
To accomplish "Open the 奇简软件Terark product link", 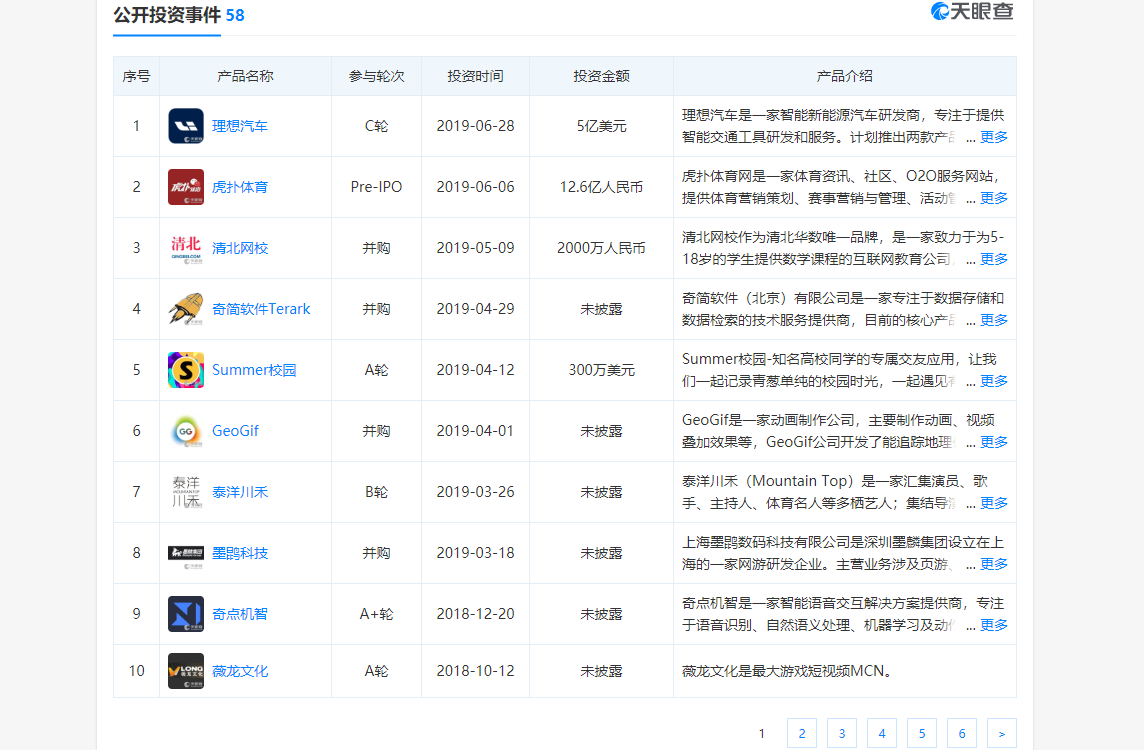I will coord(261,309).
